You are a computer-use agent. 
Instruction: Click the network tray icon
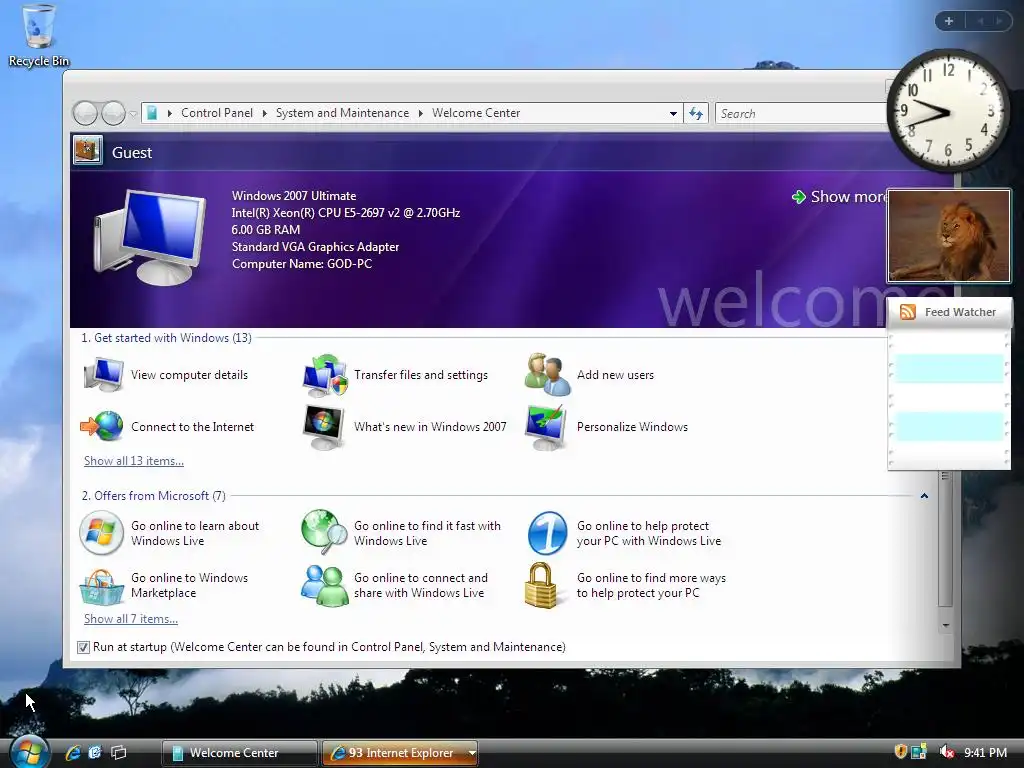click(x=919, y=752)
